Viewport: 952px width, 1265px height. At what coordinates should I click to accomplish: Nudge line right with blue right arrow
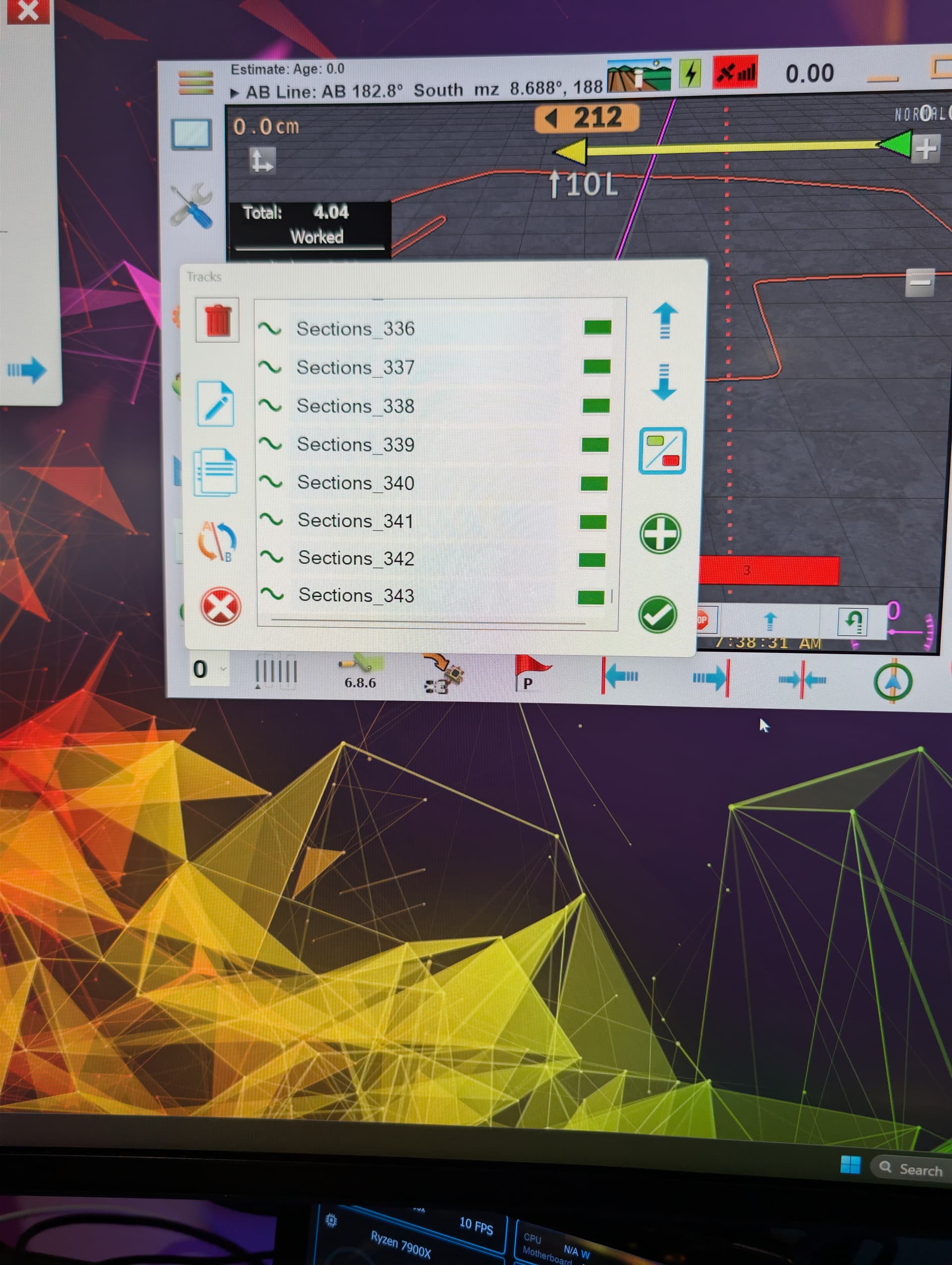[x=711, y=678]
